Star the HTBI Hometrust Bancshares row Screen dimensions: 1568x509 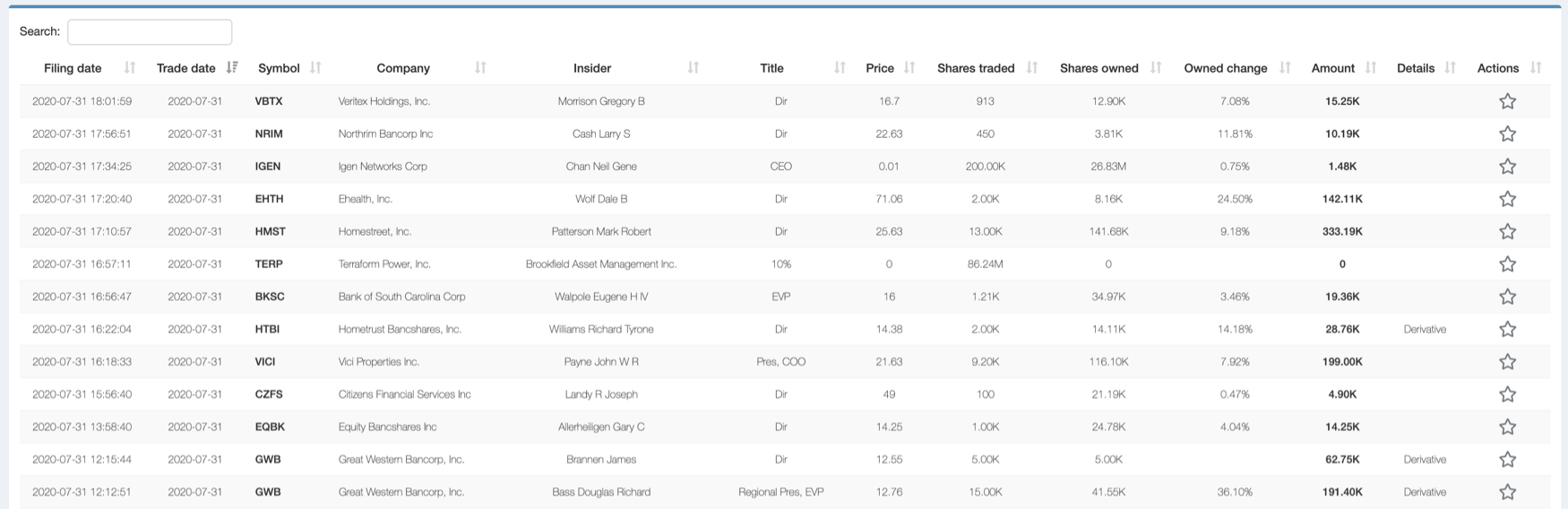(x=1507, y=329)
